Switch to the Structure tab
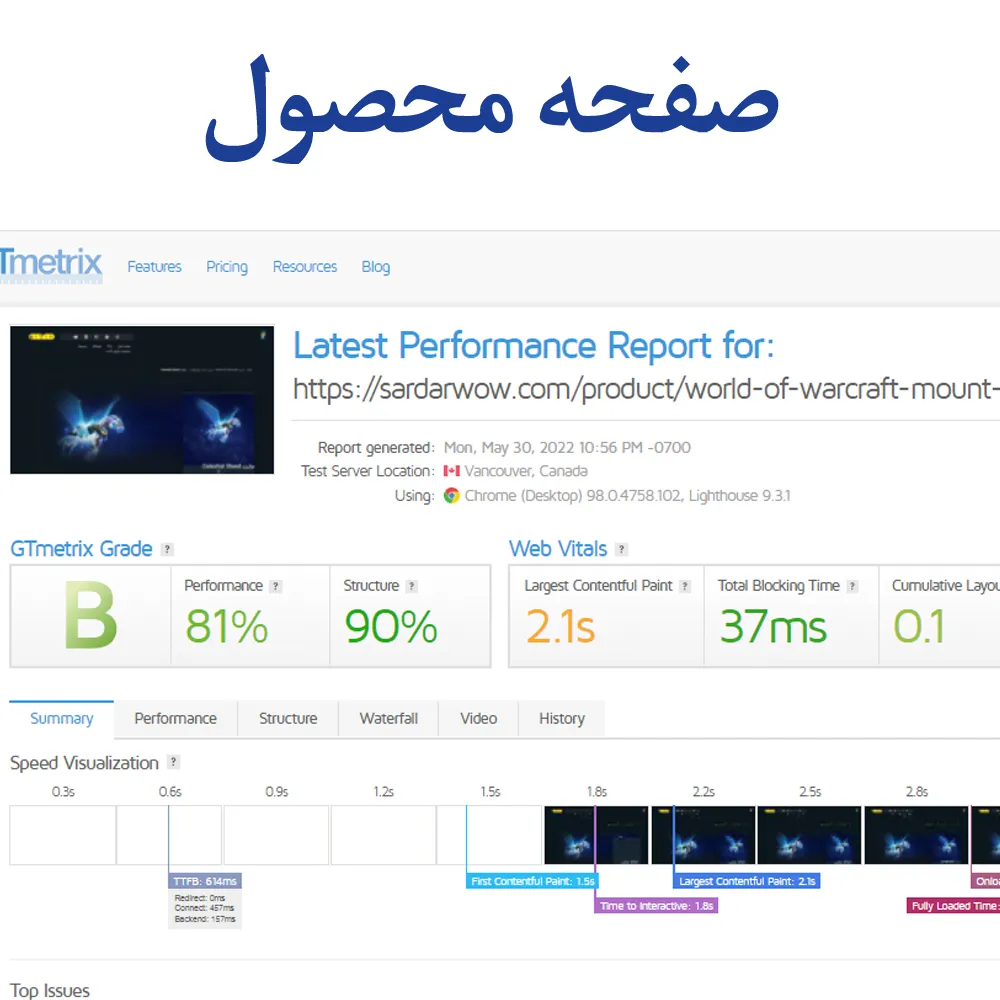 tap(288, 718)
